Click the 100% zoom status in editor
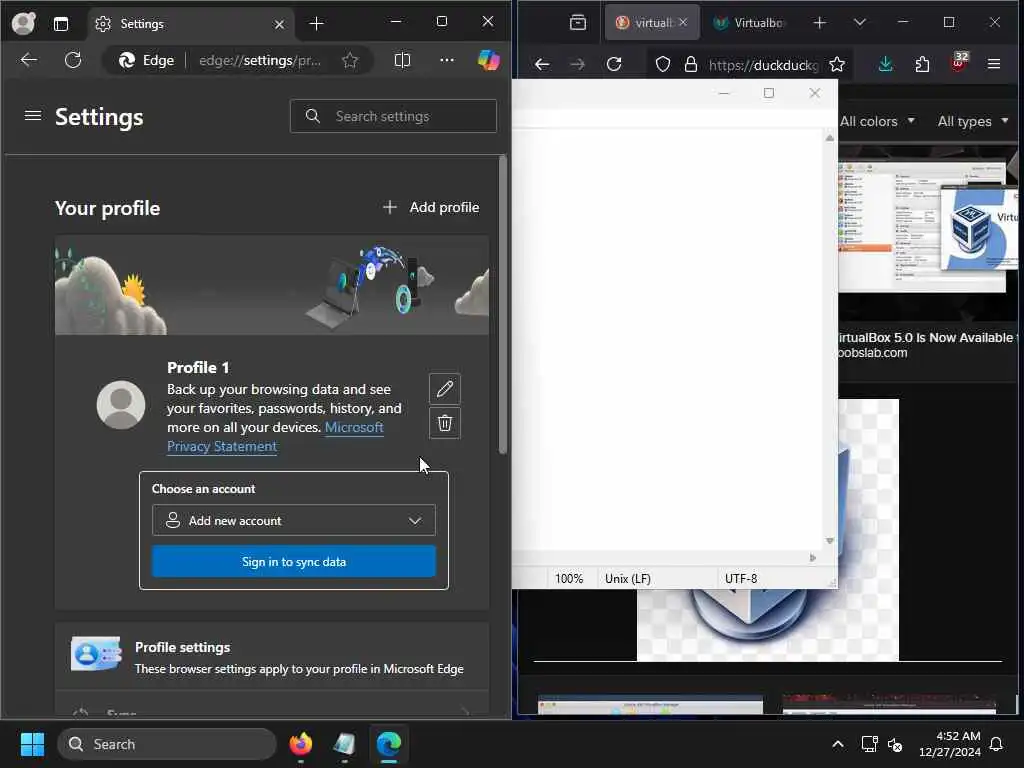 coord(569,579)
